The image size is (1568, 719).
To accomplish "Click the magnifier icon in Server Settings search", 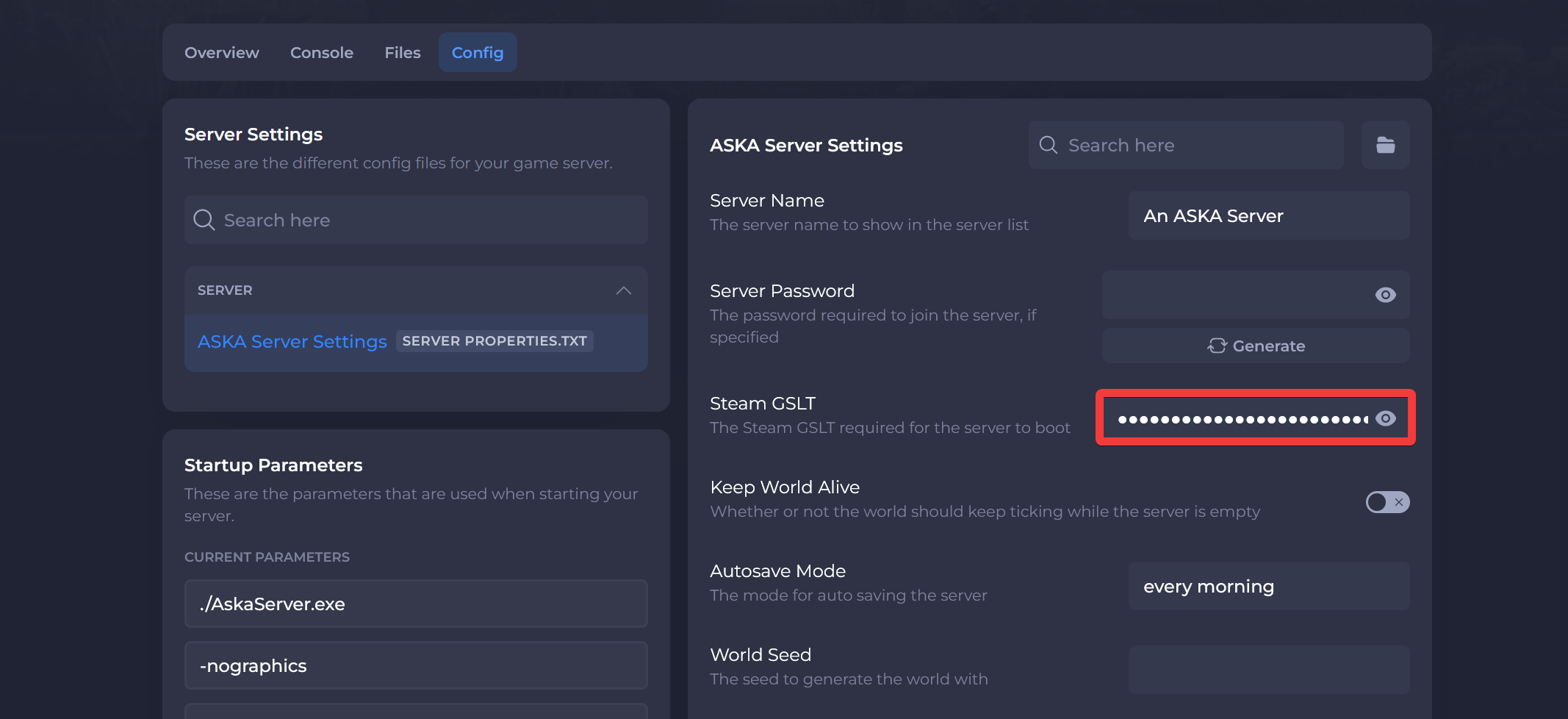I will click(204, 220).
